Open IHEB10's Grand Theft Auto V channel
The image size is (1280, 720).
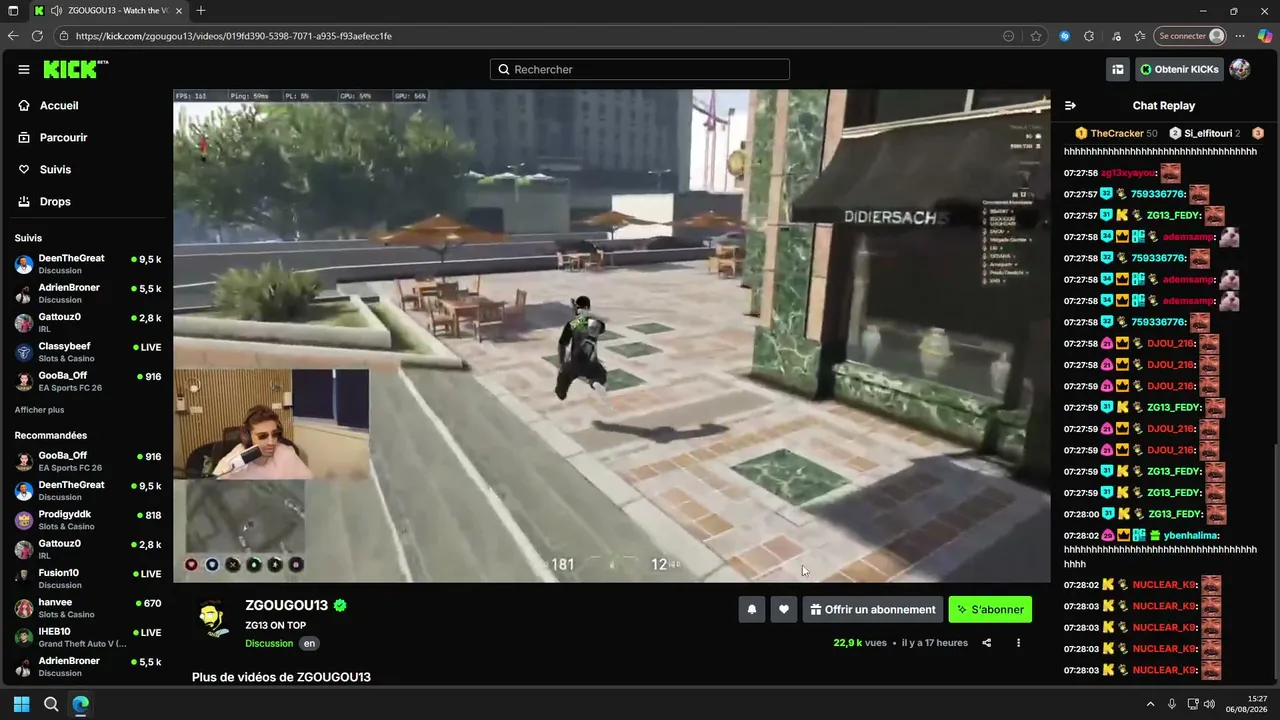pyautogui.click(x=87, y=637)
